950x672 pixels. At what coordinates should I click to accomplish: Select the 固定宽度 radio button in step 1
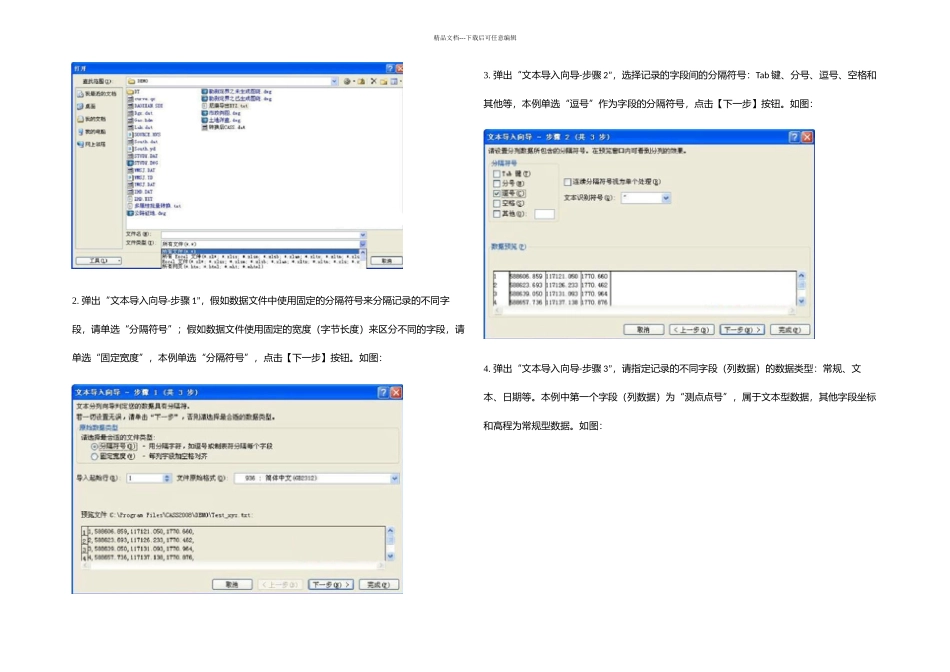coord(95,456)
